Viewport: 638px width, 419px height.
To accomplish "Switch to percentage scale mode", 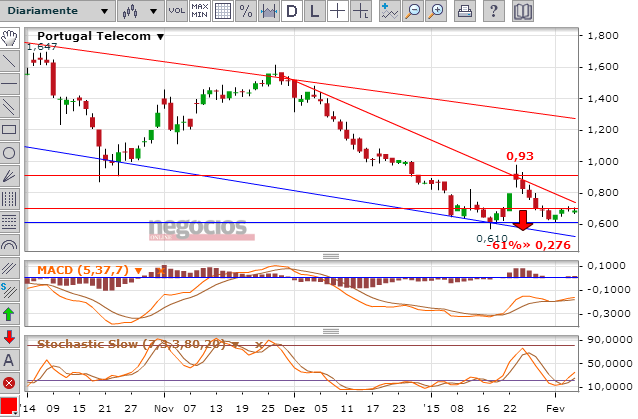I will (x=246, y=11).
